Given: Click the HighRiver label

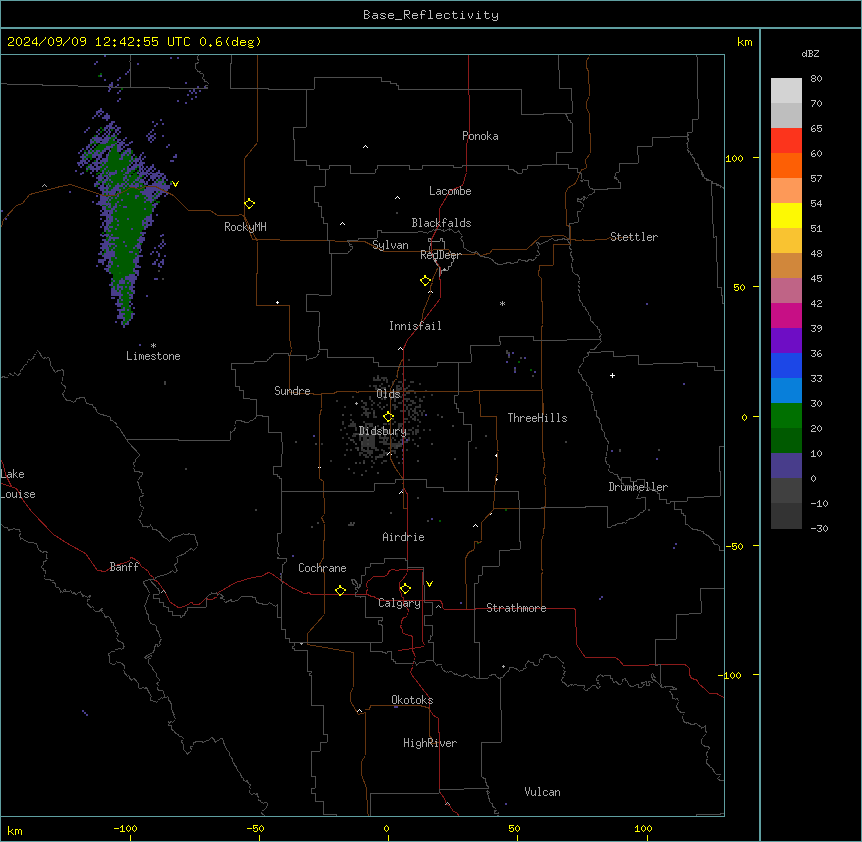Looking at the screenshot, I should (x=430, y=743).
